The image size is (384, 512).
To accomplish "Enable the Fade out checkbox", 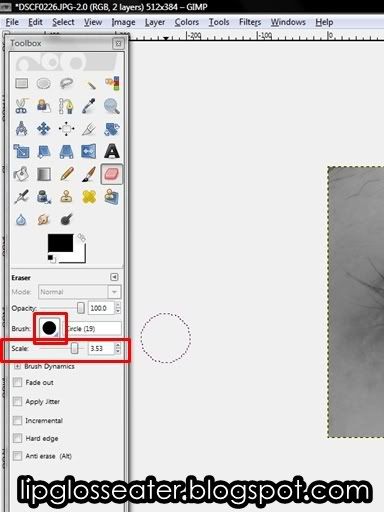I will point(17,382).
